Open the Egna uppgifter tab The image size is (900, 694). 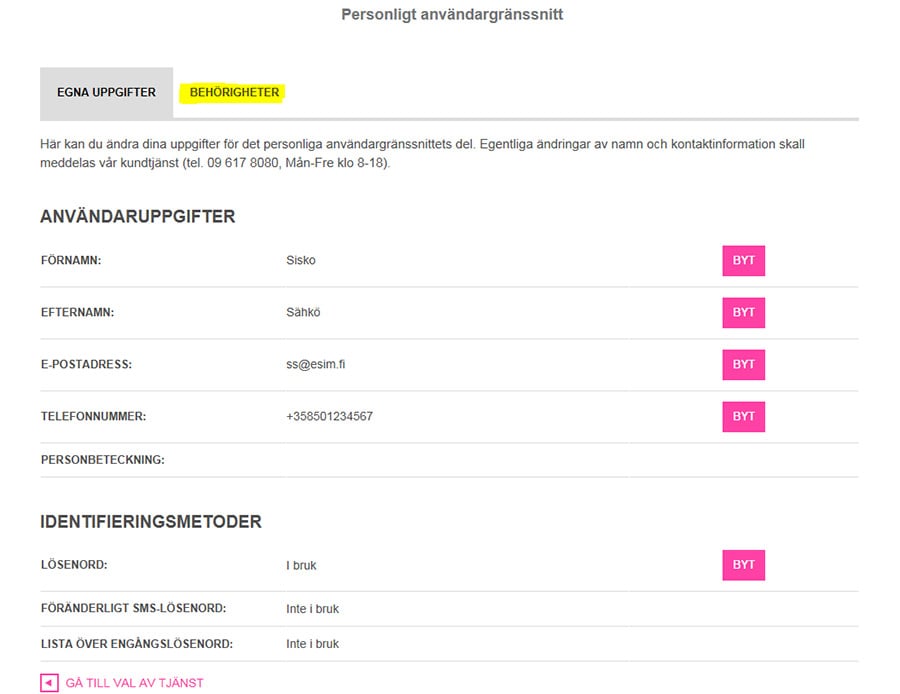click(106, 92)
